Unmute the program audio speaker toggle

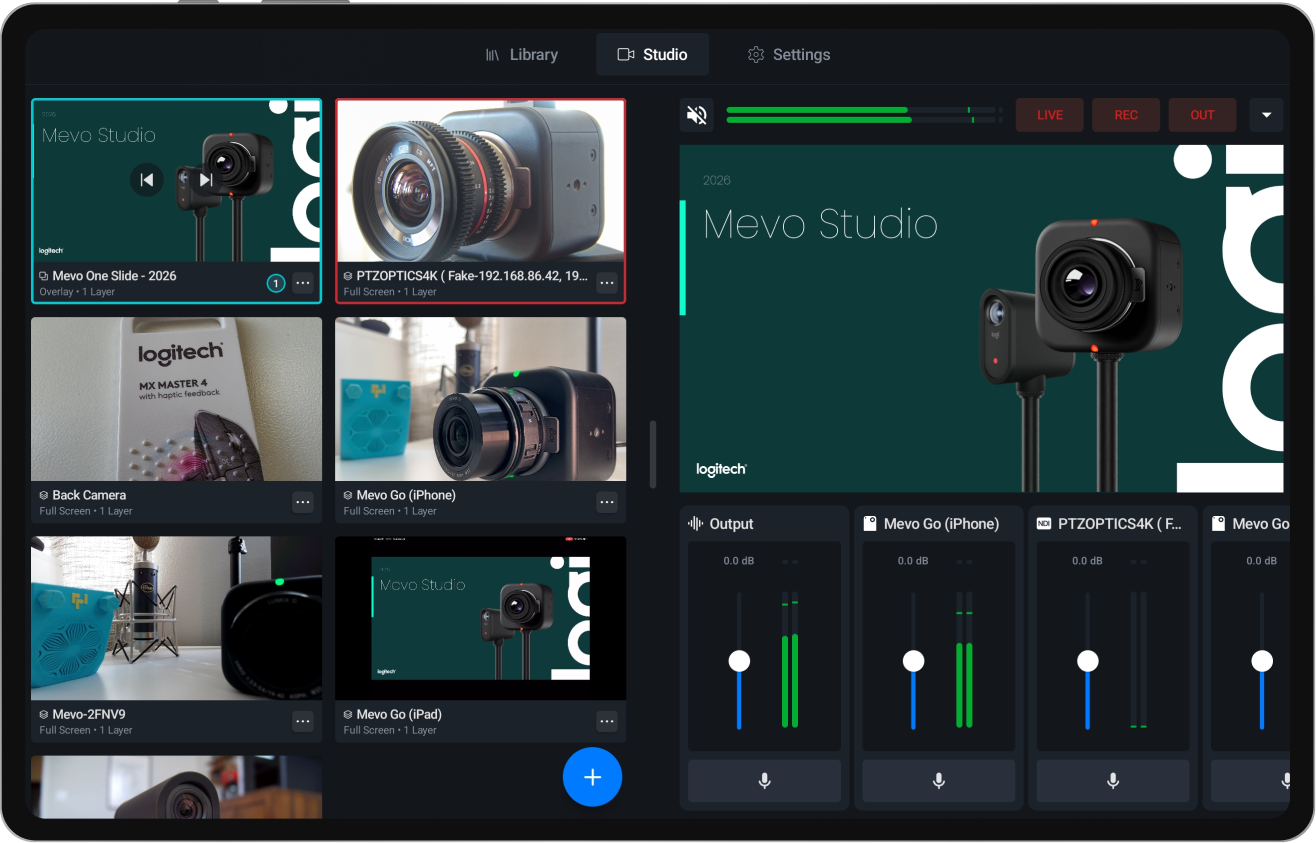[x=697, y=114]
